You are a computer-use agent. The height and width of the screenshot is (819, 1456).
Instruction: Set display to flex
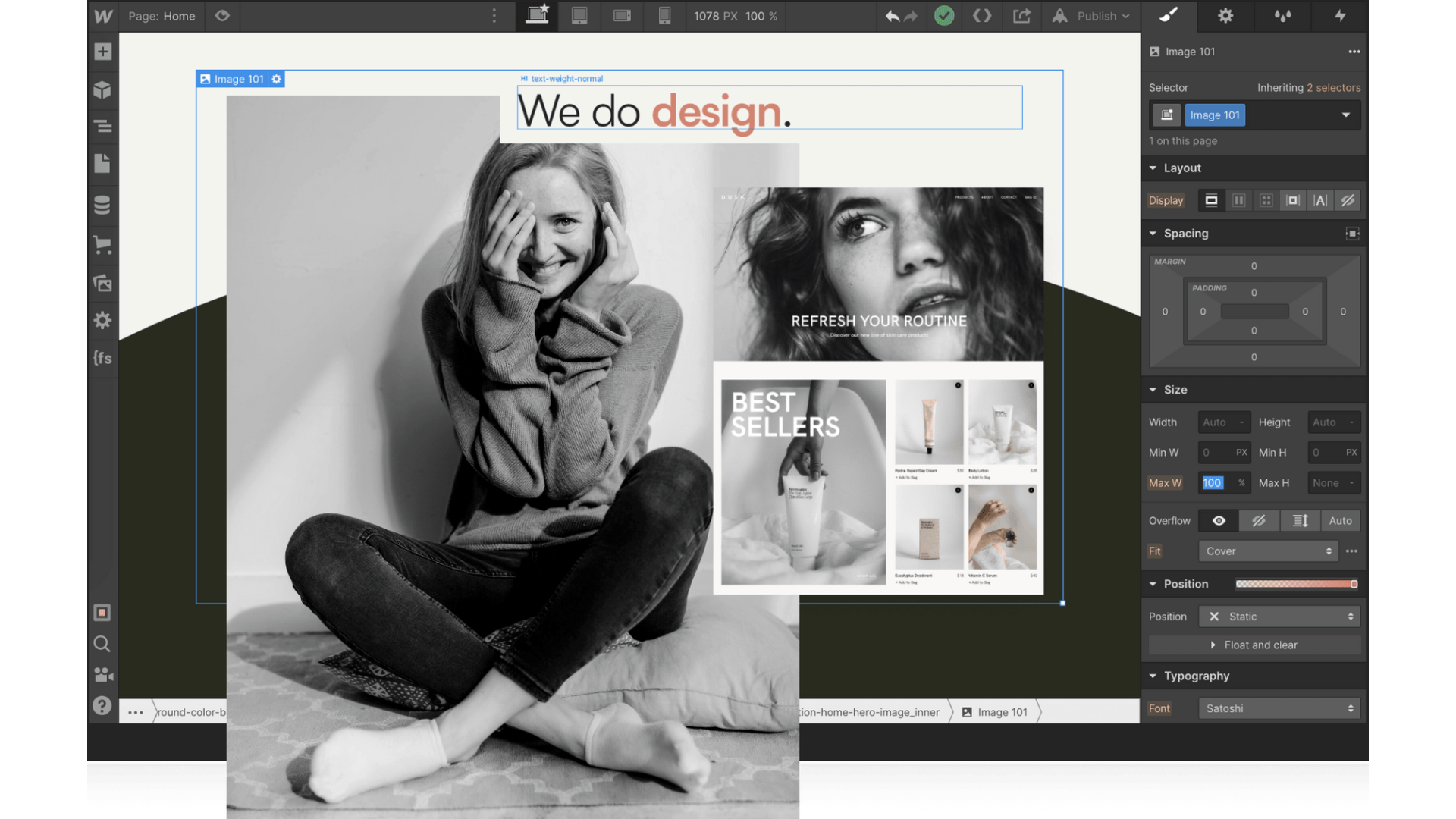[x=1238, y=201]
